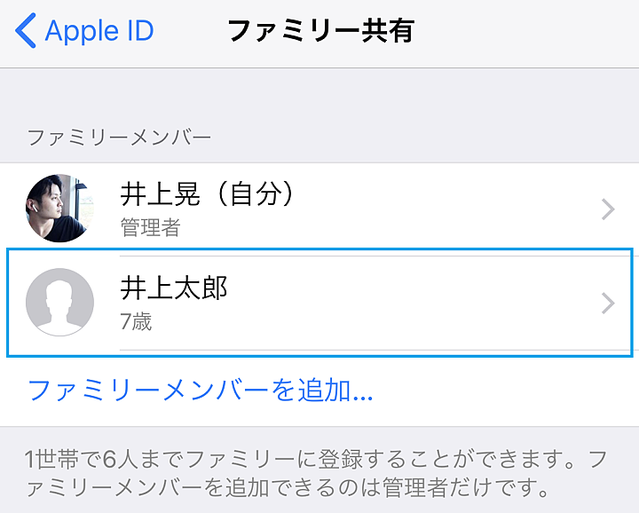Tap ファミリーメンバーを追加... link
The width and height of the screenshot is (639, 513).
[200, 388]
